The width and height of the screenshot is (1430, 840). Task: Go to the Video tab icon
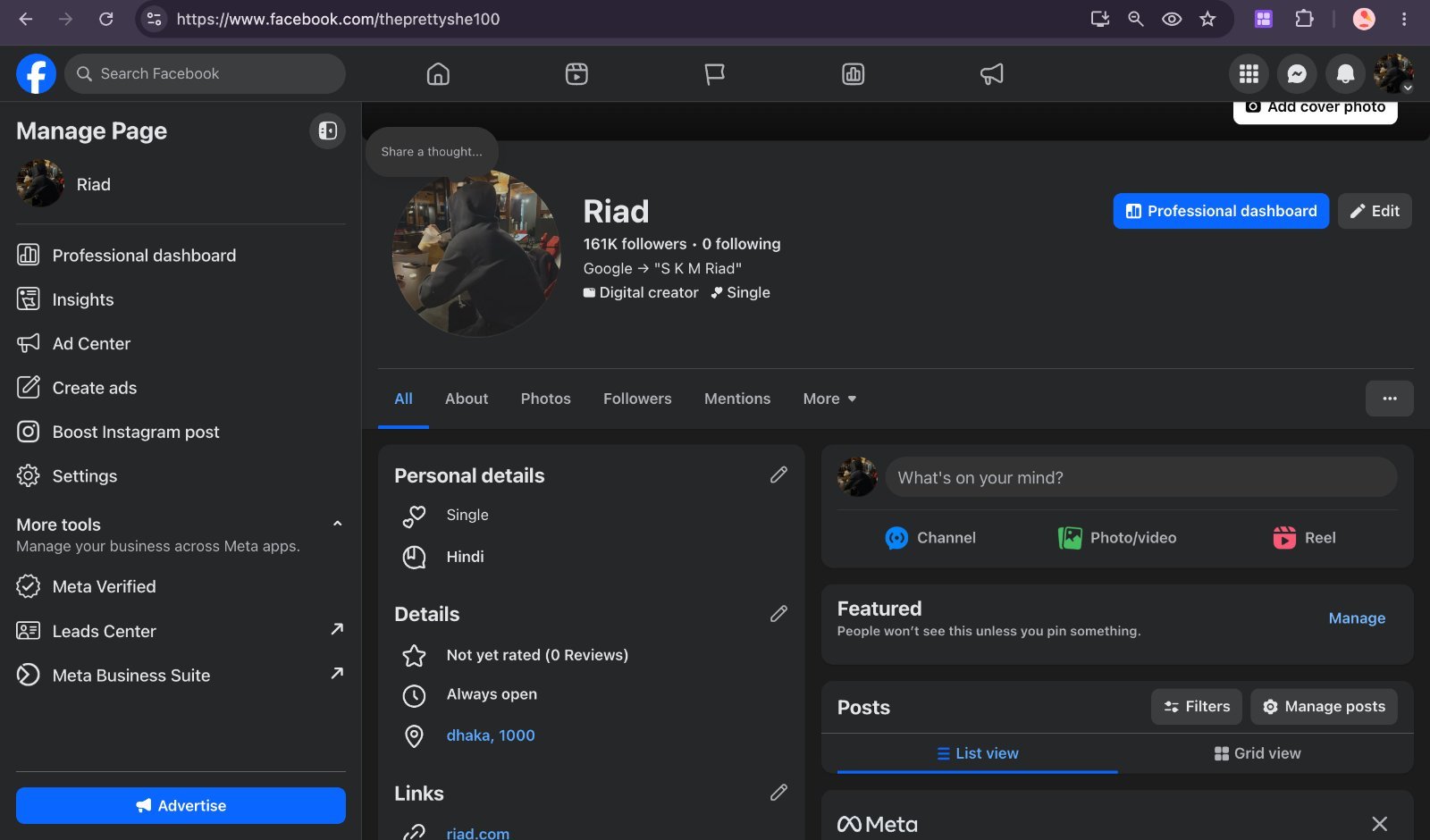pyautogui.click(x=576, y=74)
